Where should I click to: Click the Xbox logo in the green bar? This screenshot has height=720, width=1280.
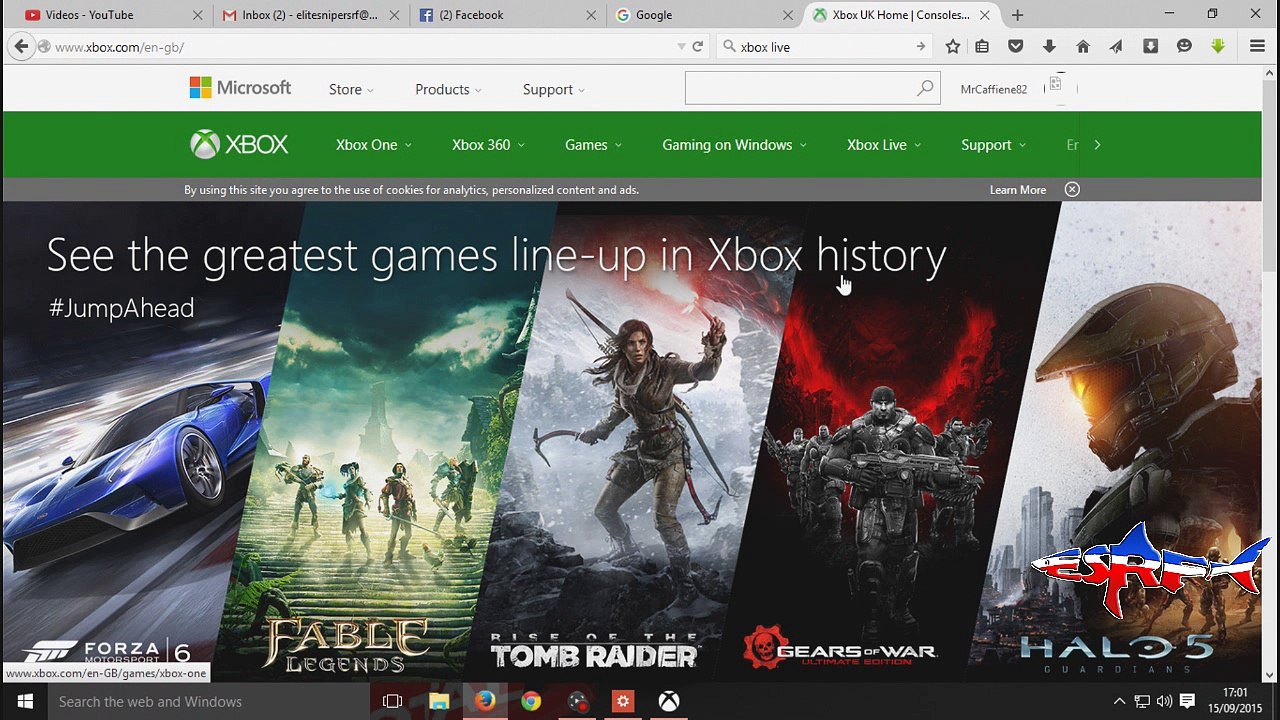pos(239,145)
